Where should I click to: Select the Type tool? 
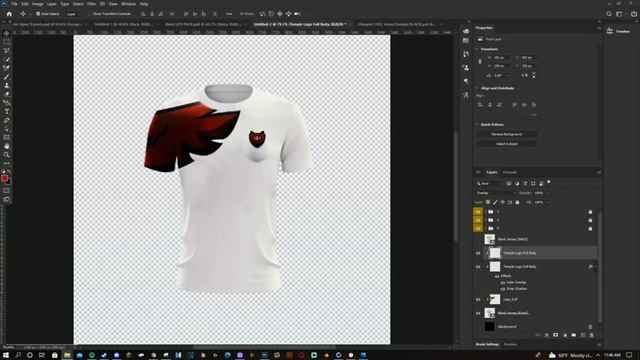coord(7,111)
